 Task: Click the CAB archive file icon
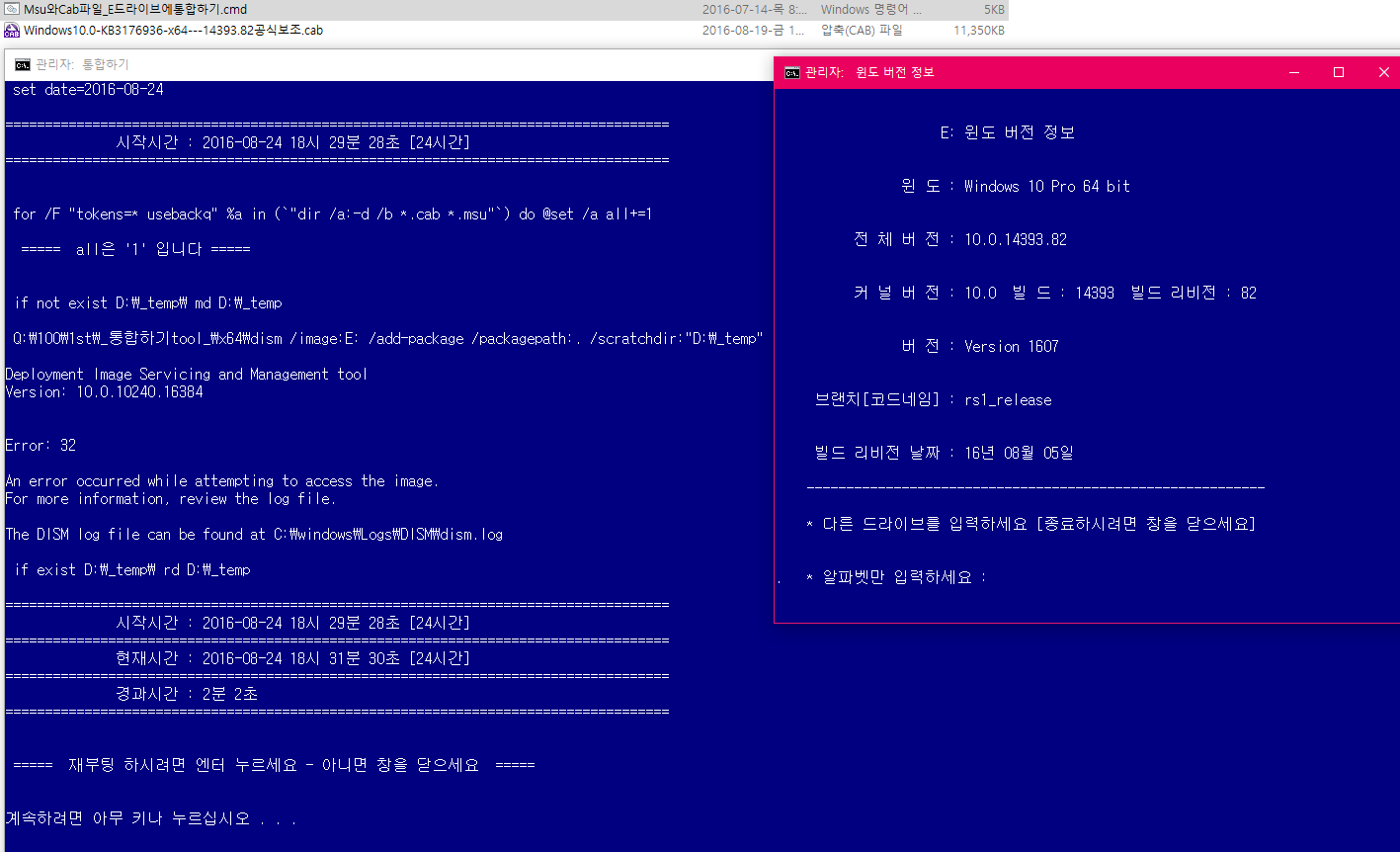[x=12, y=31]
